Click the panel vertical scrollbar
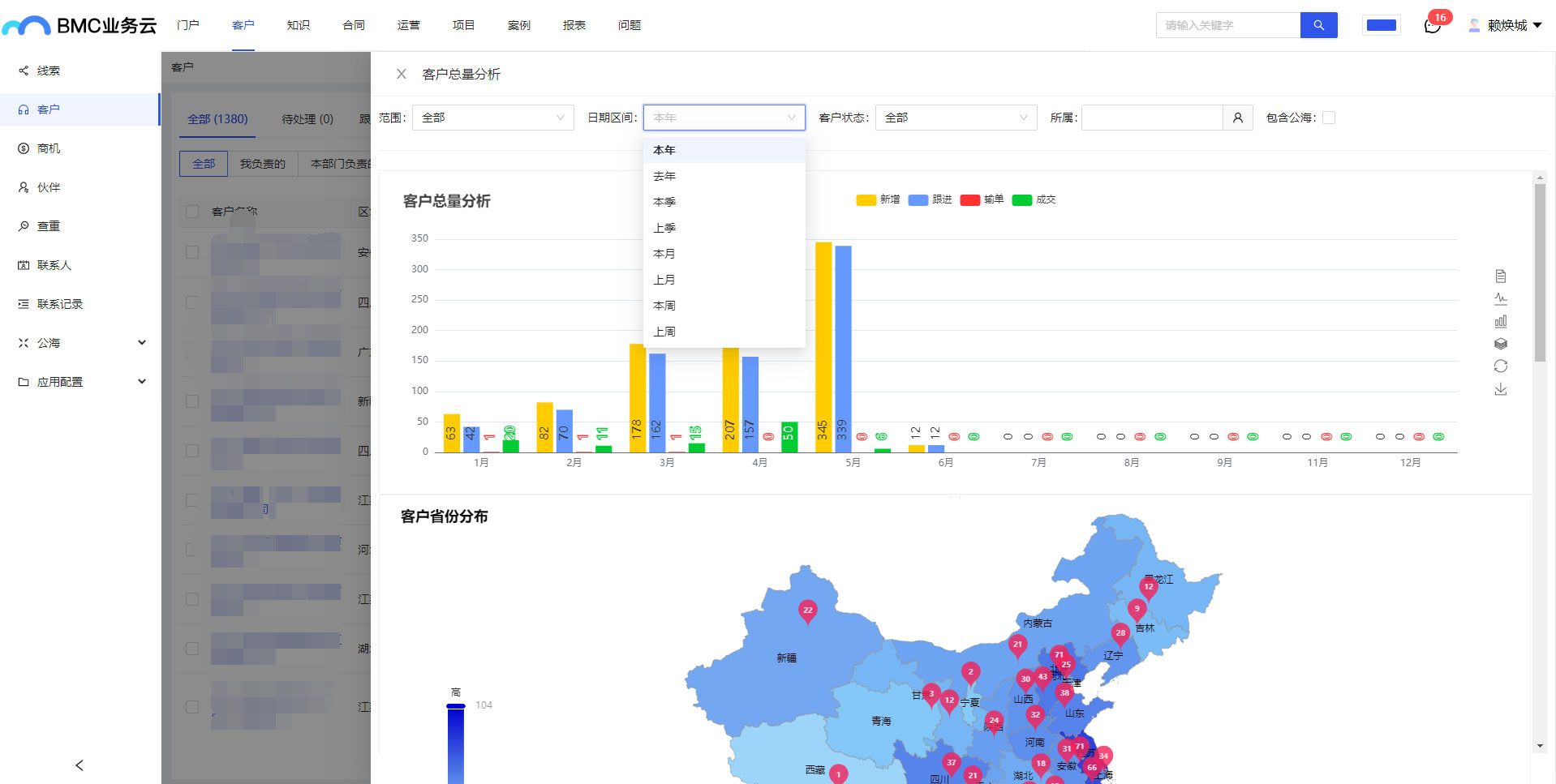This screenshot has height=784, width=1556. tap(1540, 272)
